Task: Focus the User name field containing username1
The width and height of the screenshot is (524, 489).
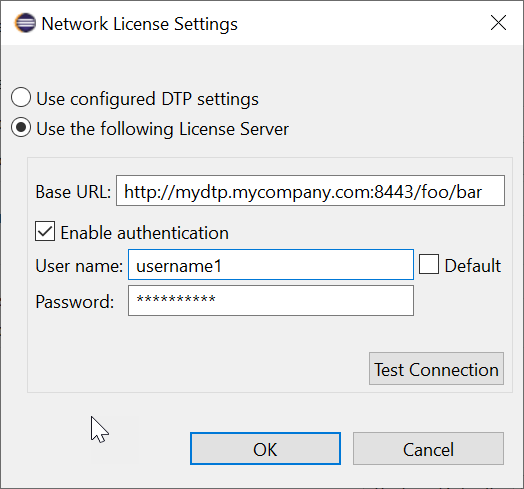Action: [271, 265]
